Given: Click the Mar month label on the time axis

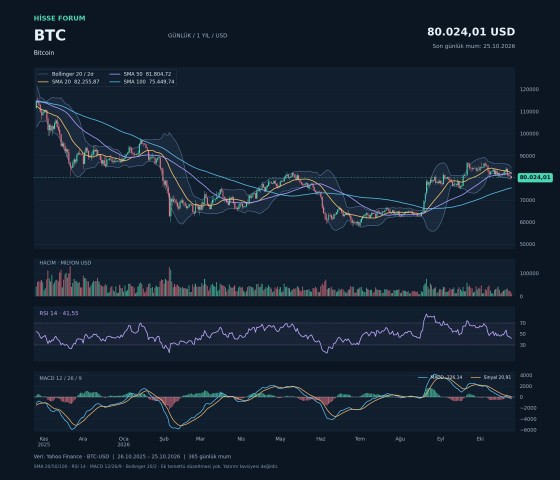Looking at the screenshot, I should [200, 439].
